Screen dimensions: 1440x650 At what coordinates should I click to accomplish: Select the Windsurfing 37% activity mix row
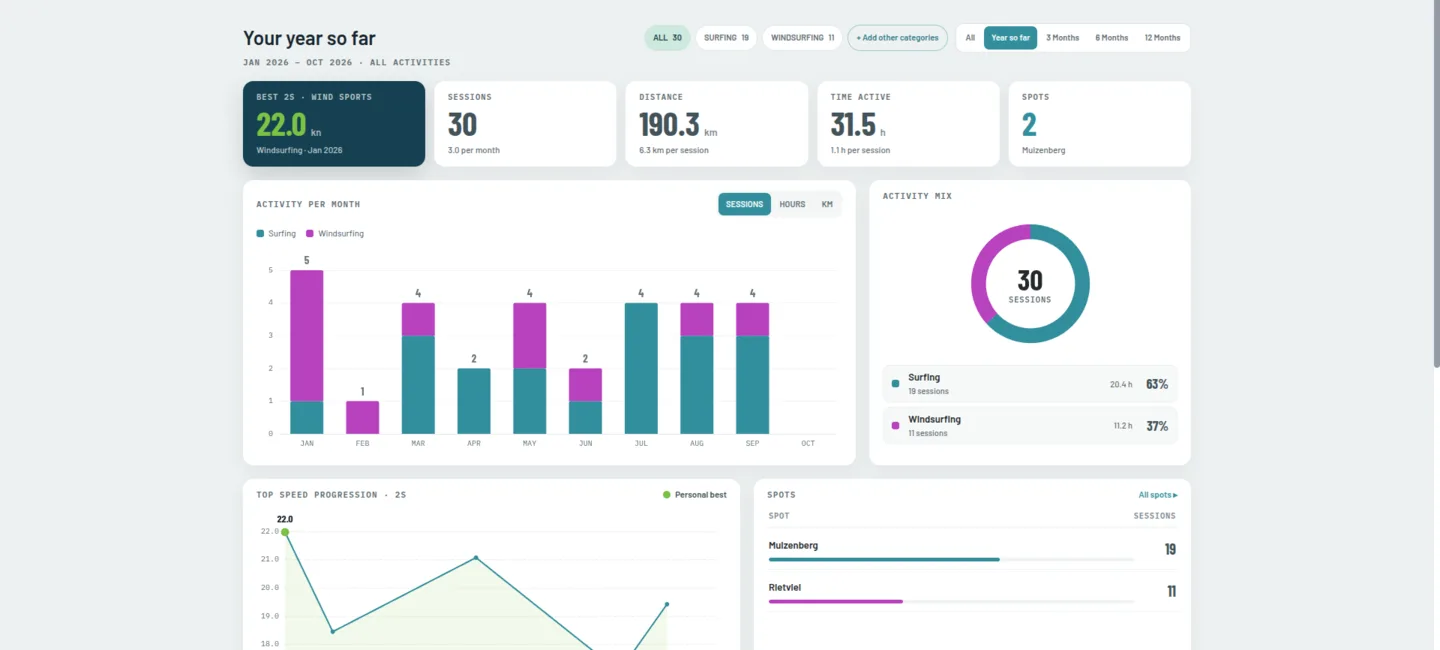(1030, 426)
